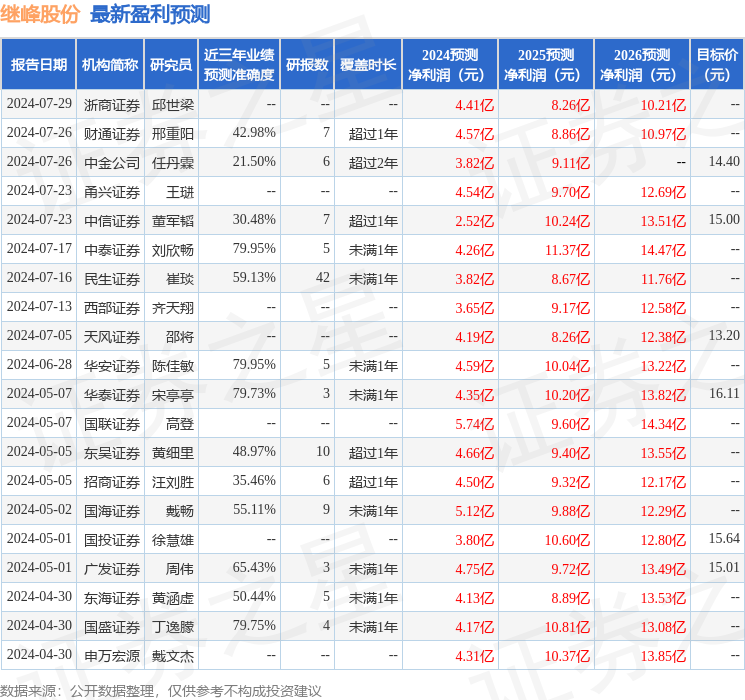745x700 pixels.
Task: Click report date 2024-06-28
Action: point(39,364)
